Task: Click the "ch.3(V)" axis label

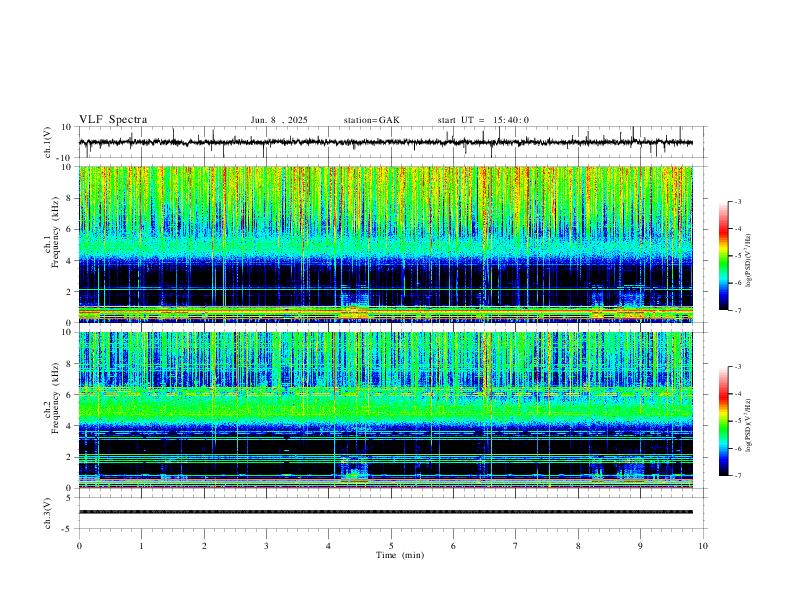Action: coord(48,513)
